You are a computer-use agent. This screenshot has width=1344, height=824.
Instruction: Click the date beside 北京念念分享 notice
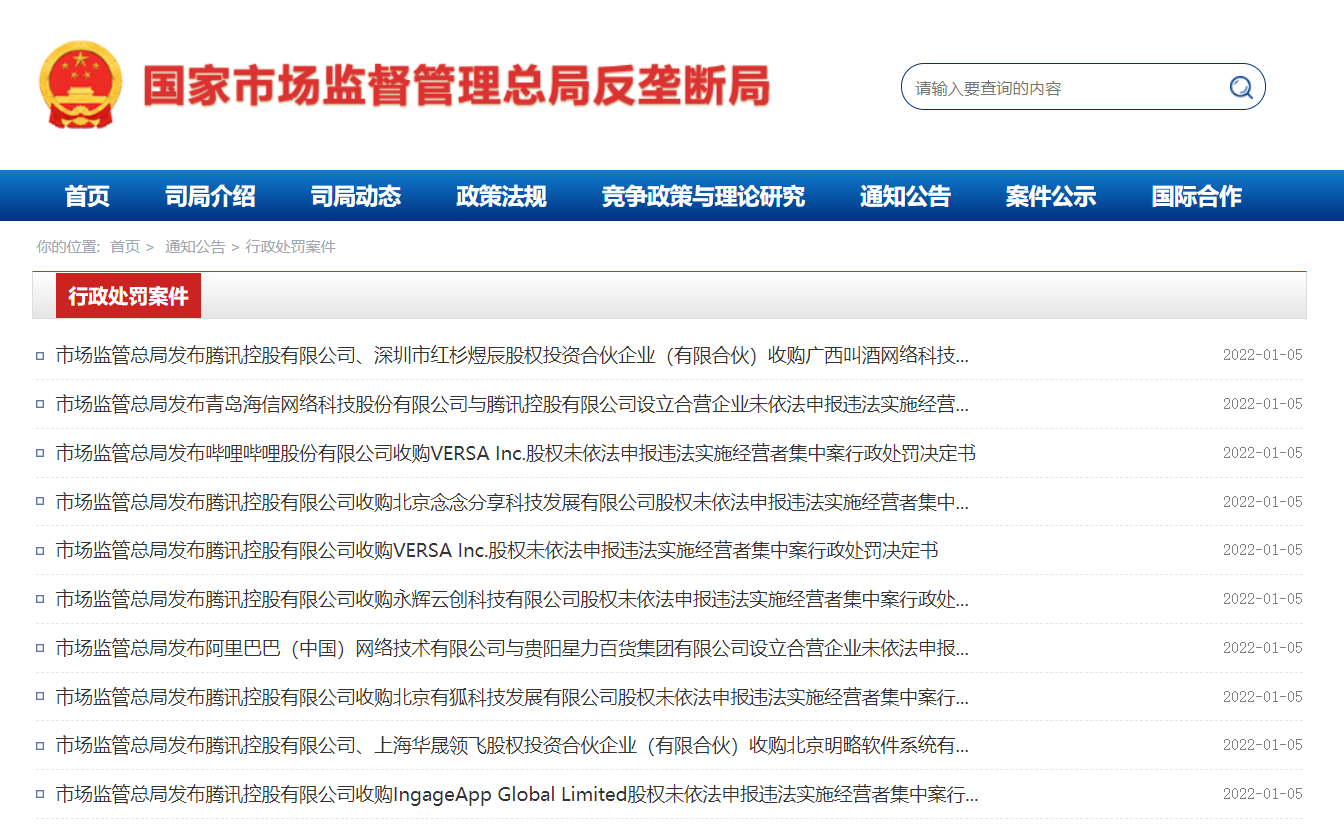[x=1262, y=502]
